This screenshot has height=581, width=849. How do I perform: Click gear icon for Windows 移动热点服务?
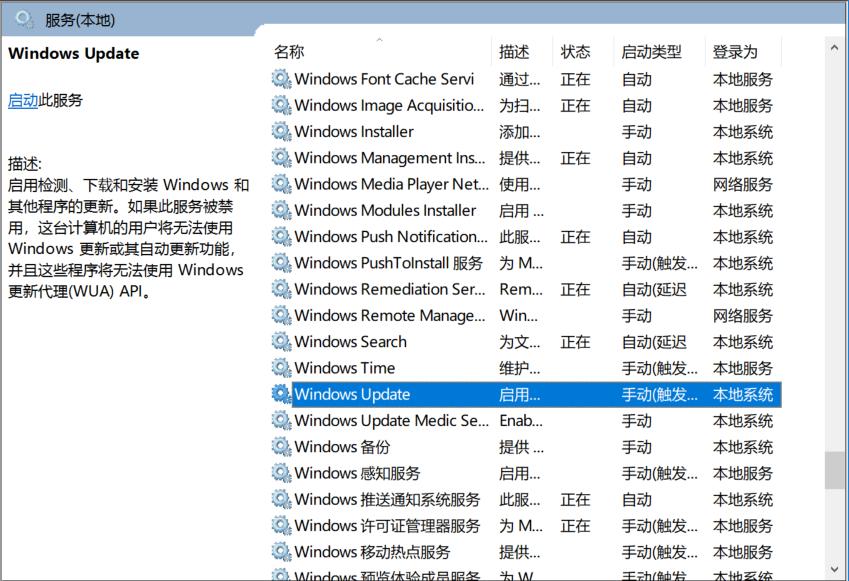[x=282, y=552]
